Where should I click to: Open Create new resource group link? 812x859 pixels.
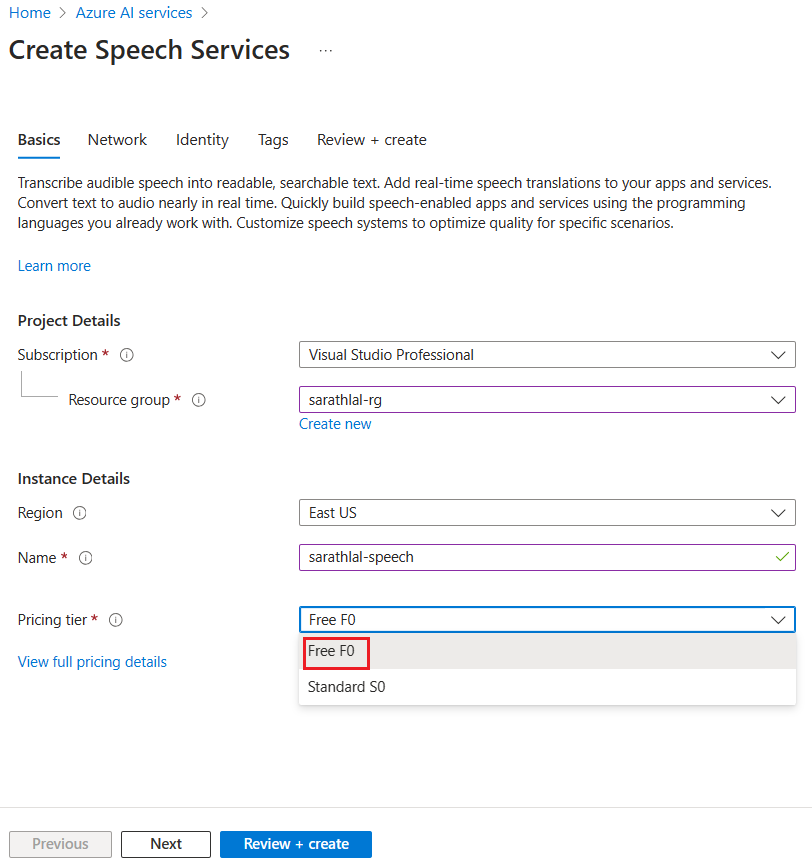coord(334,423)
